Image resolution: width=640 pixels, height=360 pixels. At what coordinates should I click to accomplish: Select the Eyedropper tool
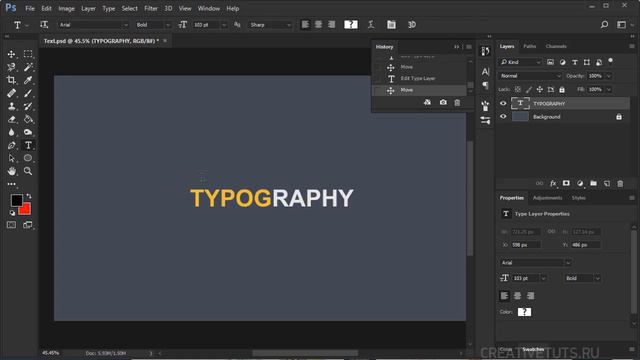click(28, 80)
